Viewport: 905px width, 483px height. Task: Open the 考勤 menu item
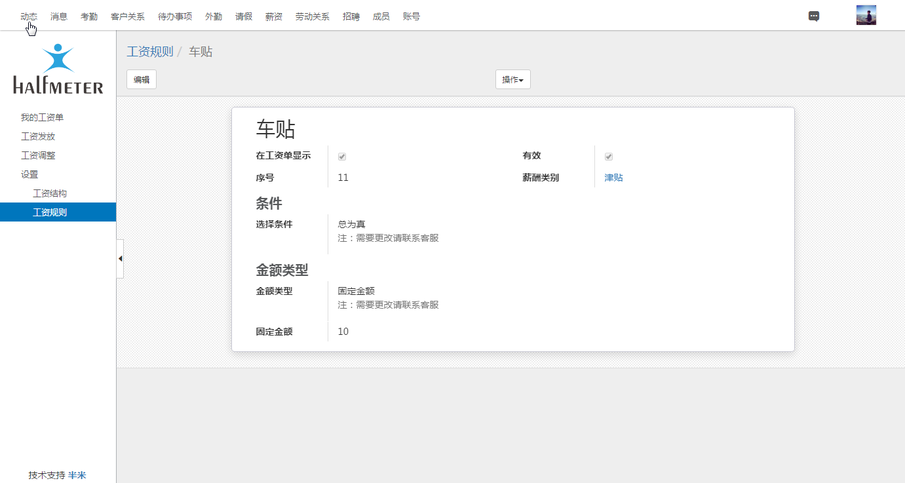[x=89, y=17]
